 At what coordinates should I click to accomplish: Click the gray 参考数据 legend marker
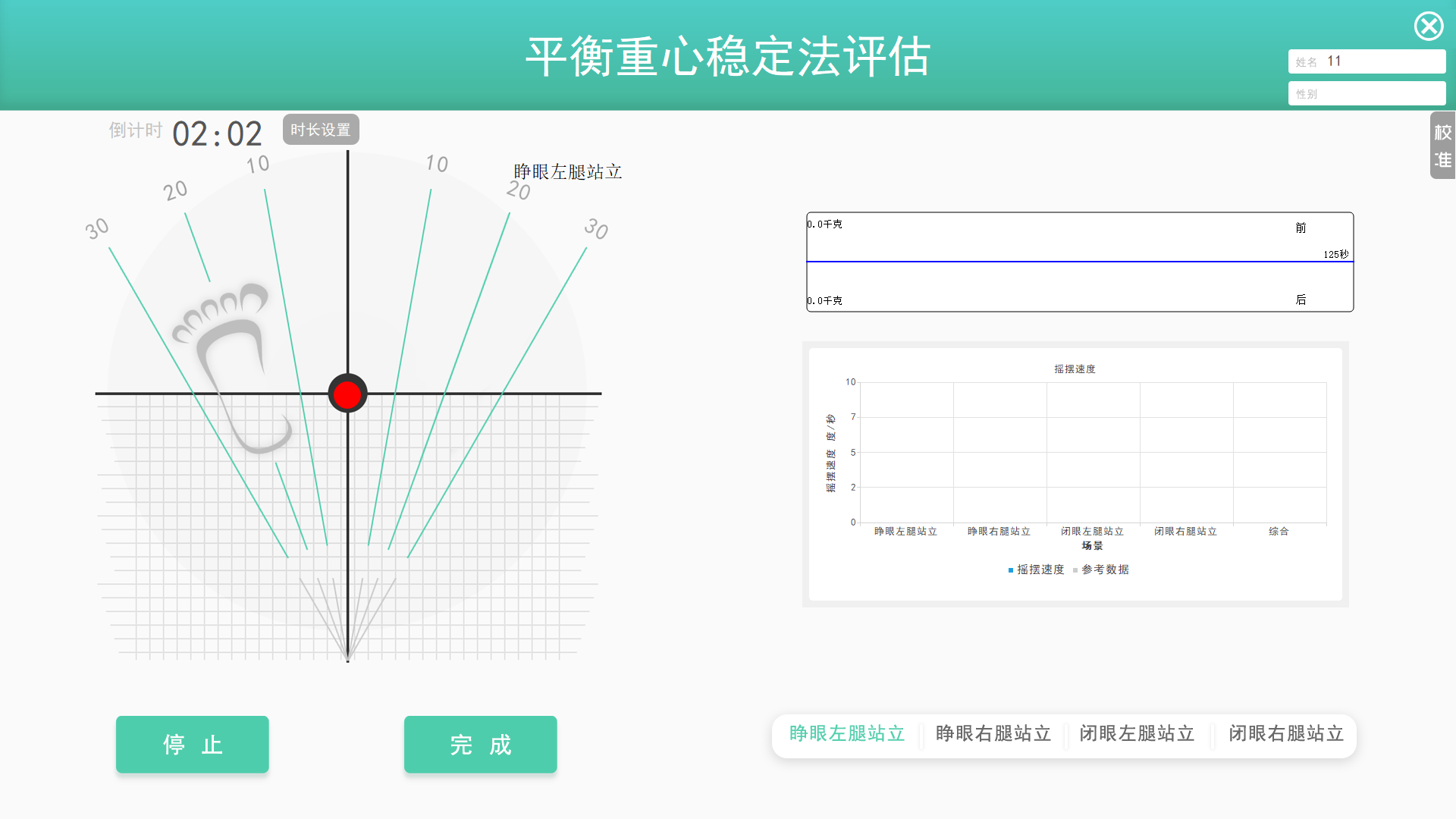tap(1075, 570)
